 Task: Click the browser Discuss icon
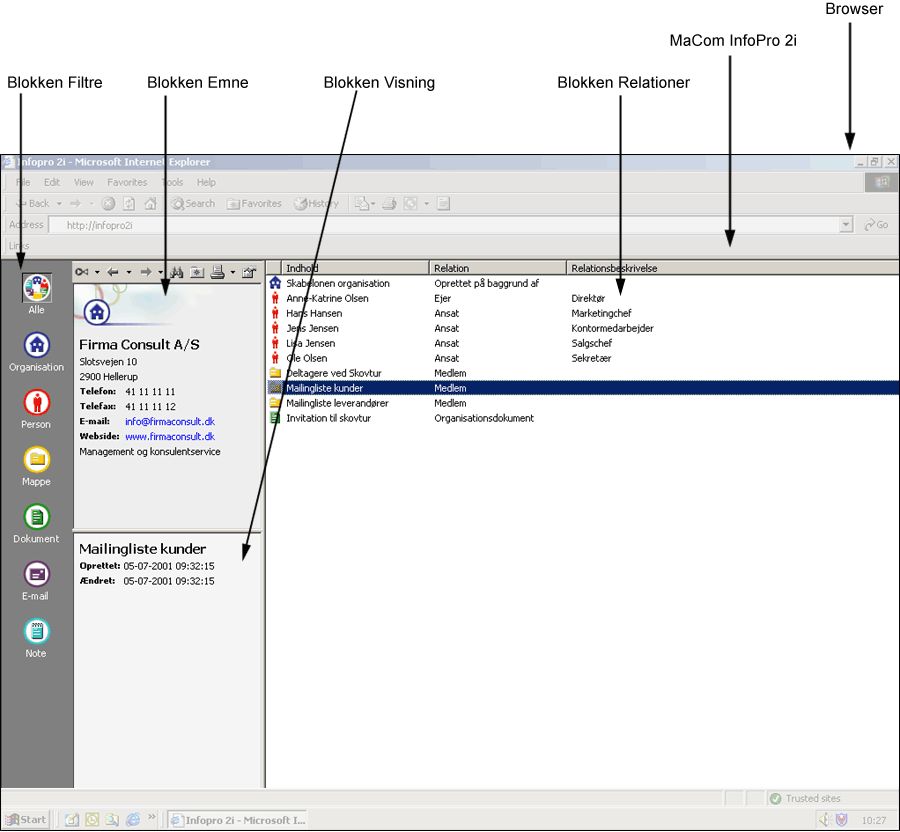[443, 203]
